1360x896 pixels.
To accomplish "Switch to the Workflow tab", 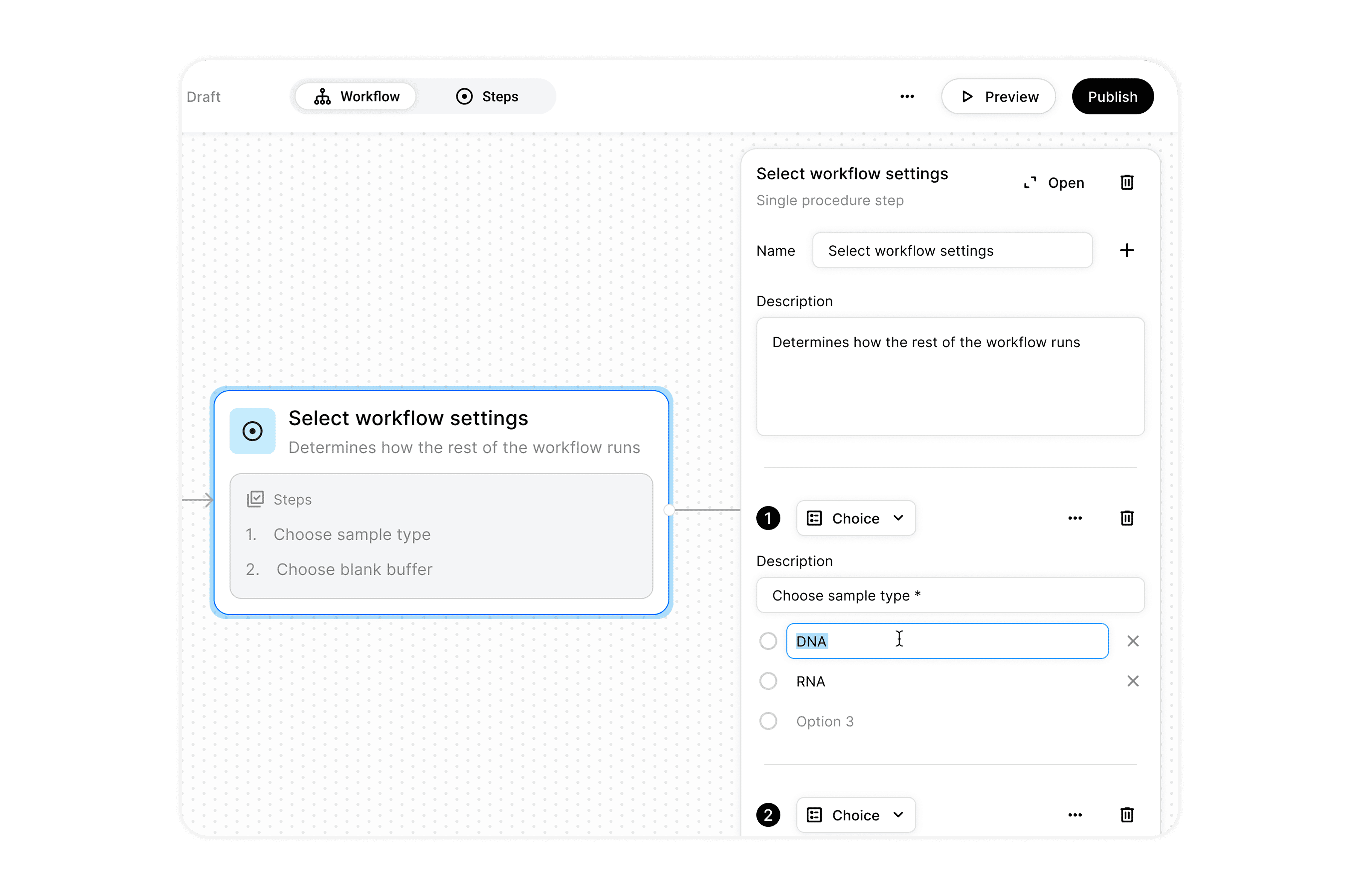I will (x=357, y=97).
